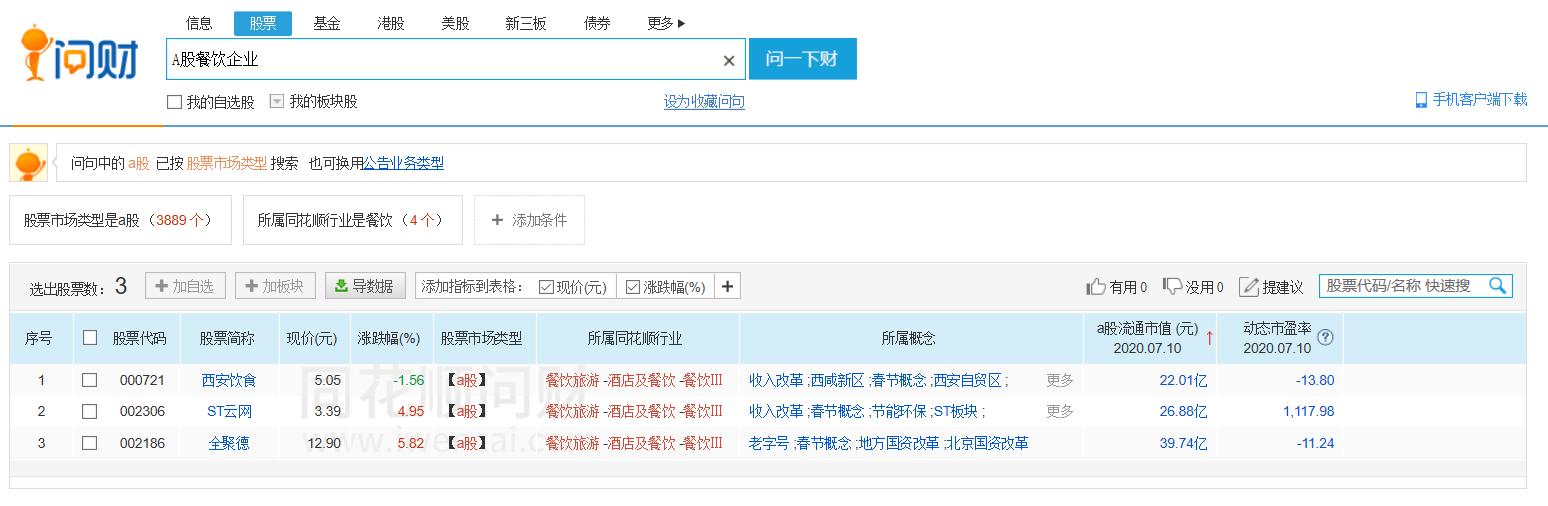This screenshot has height=506, width=1548.
Task: Expand the 更多 top menu
Action: [x=666, y=23]
